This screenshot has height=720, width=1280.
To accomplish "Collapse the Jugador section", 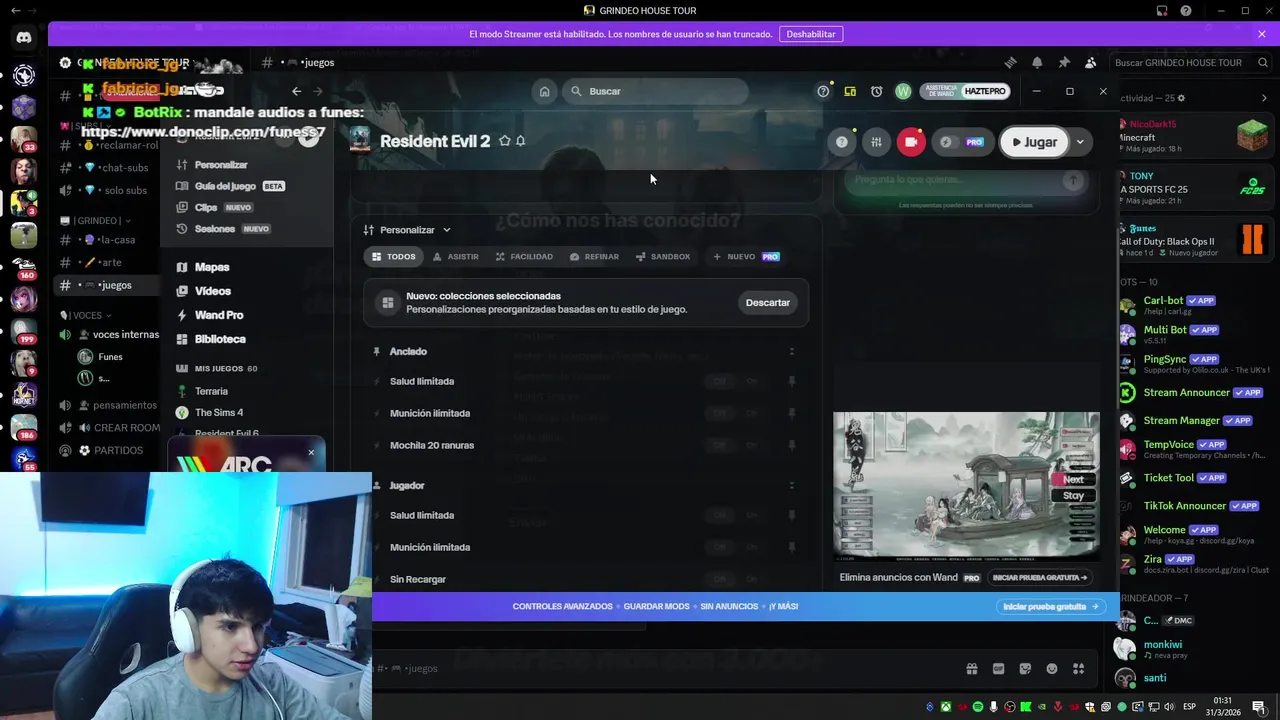I will pos(791,485).
